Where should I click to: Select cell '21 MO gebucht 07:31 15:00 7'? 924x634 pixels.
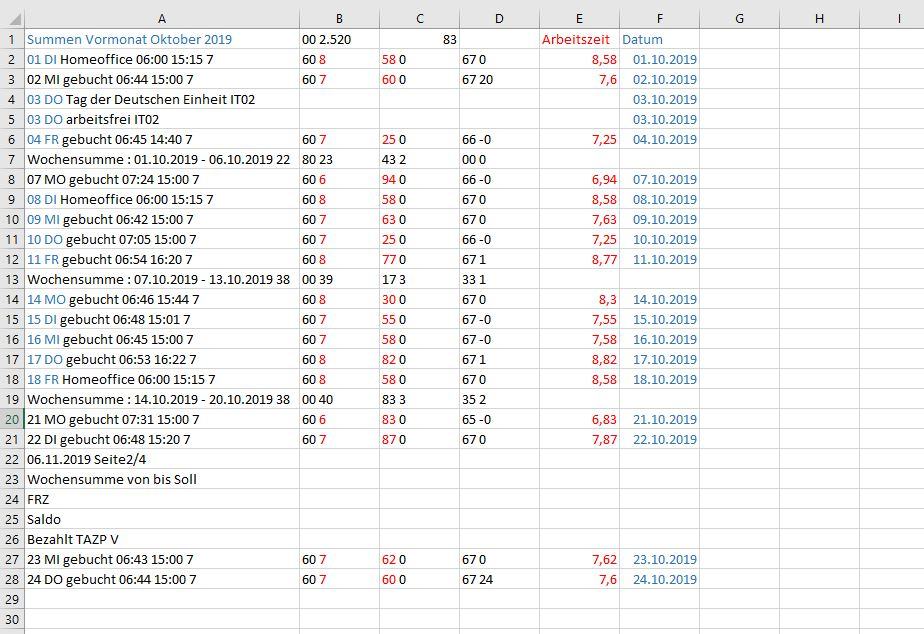click(x=161, y=420)
